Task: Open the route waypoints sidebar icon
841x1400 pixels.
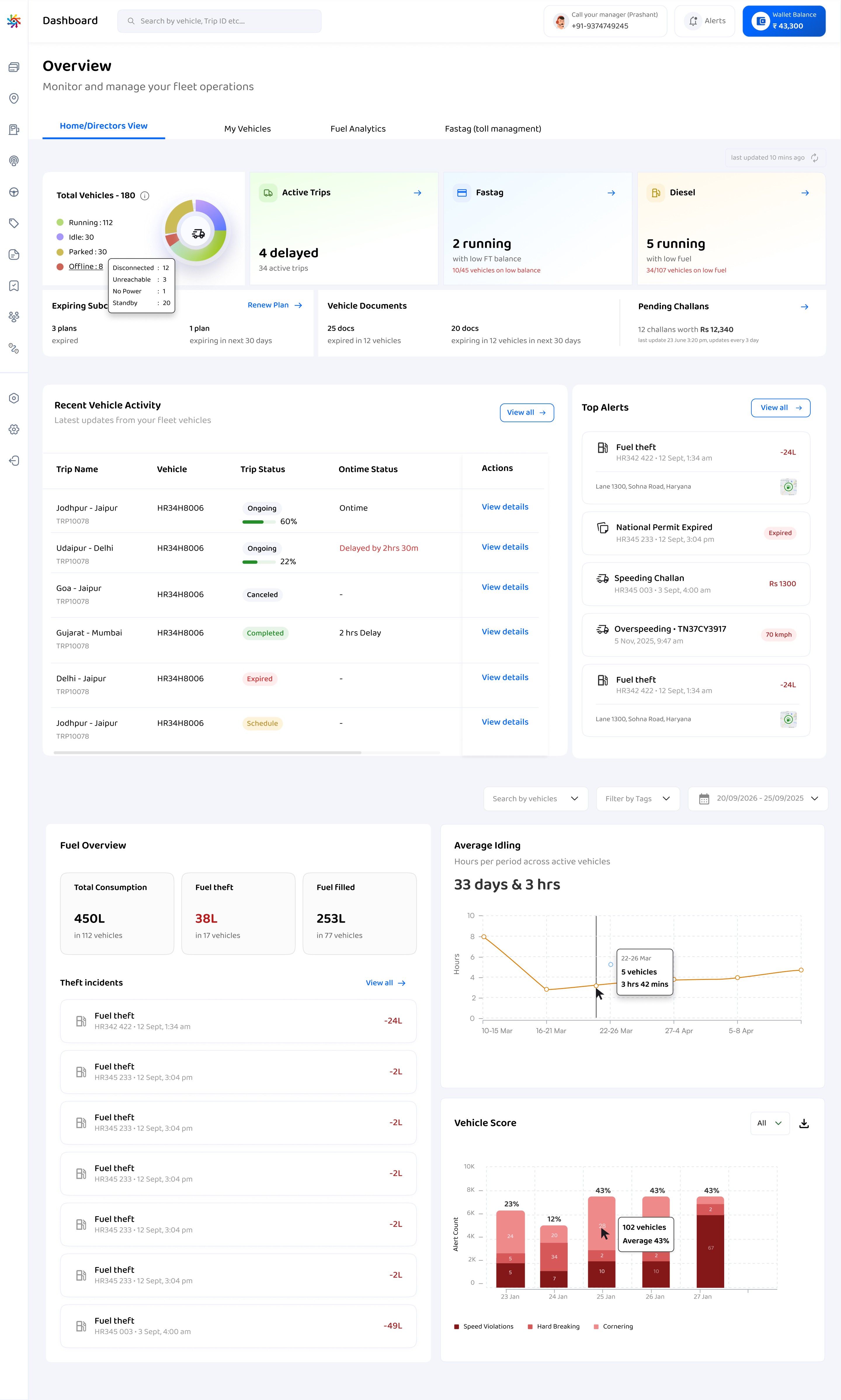Action: click(14, 348)
